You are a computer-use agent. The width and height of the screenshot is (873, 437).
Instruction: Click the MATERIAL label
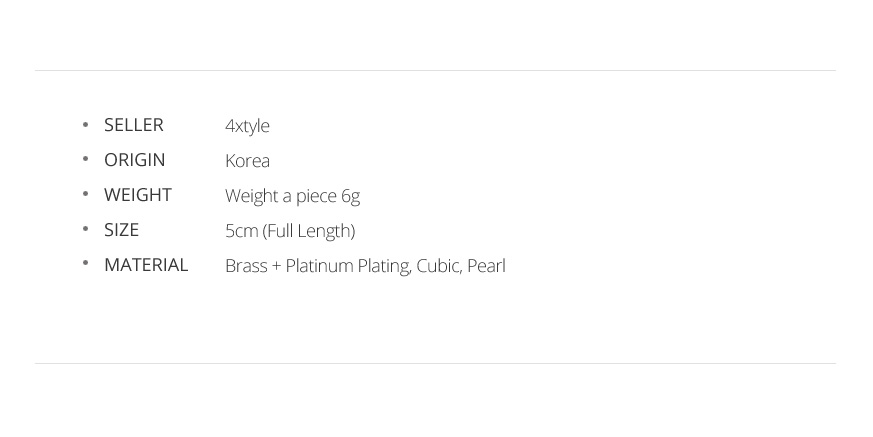pyautogui.click(x=146, y=265)
